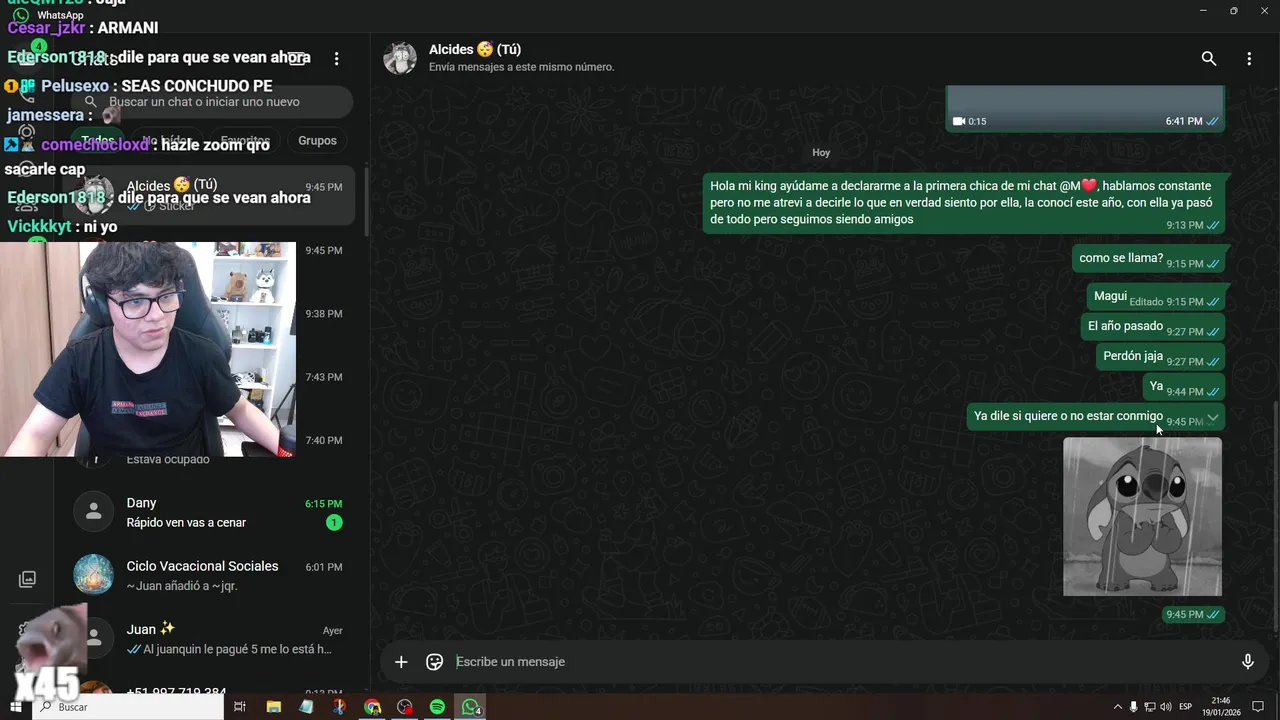Open the Juan ✨ chat
This screenshot has width=1280, height=720.
point(208,638)
